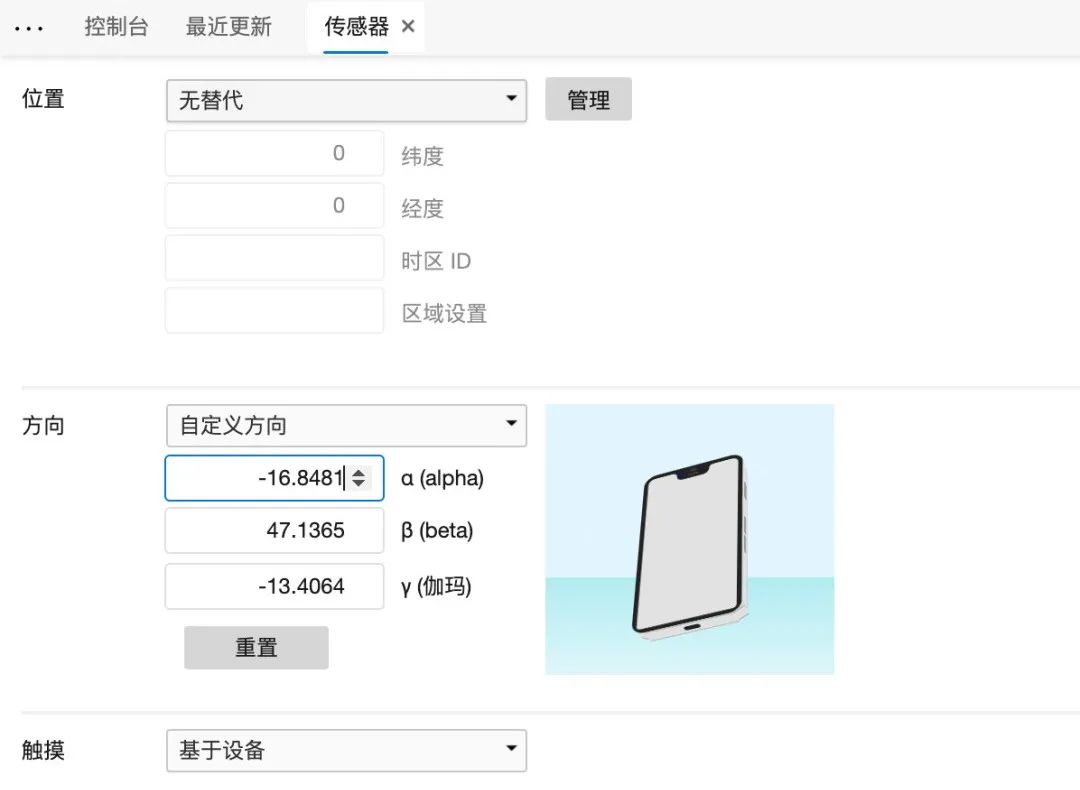Open the 触摸 touch mode dropdown

(345, 750)
